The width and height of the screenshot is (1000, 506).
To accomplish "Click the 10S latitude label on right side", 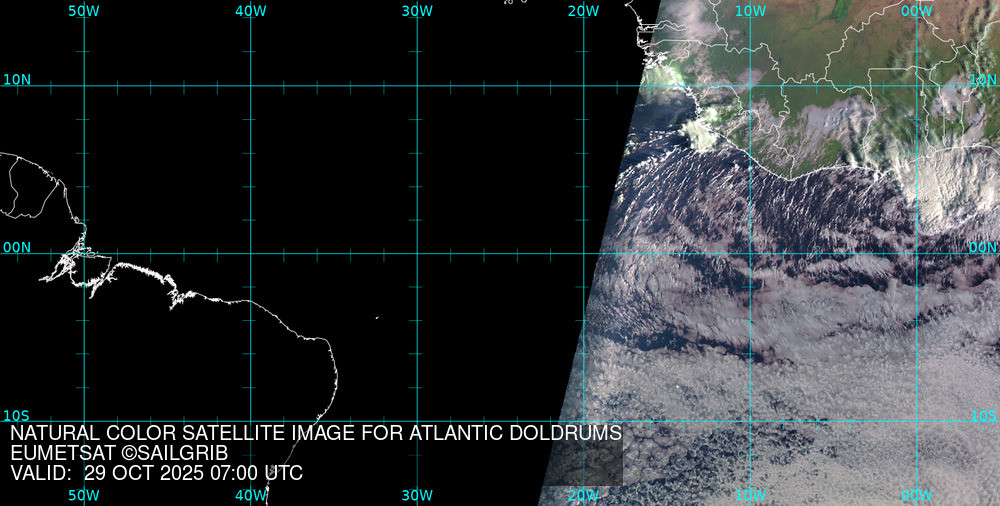I will pos(983,415).
